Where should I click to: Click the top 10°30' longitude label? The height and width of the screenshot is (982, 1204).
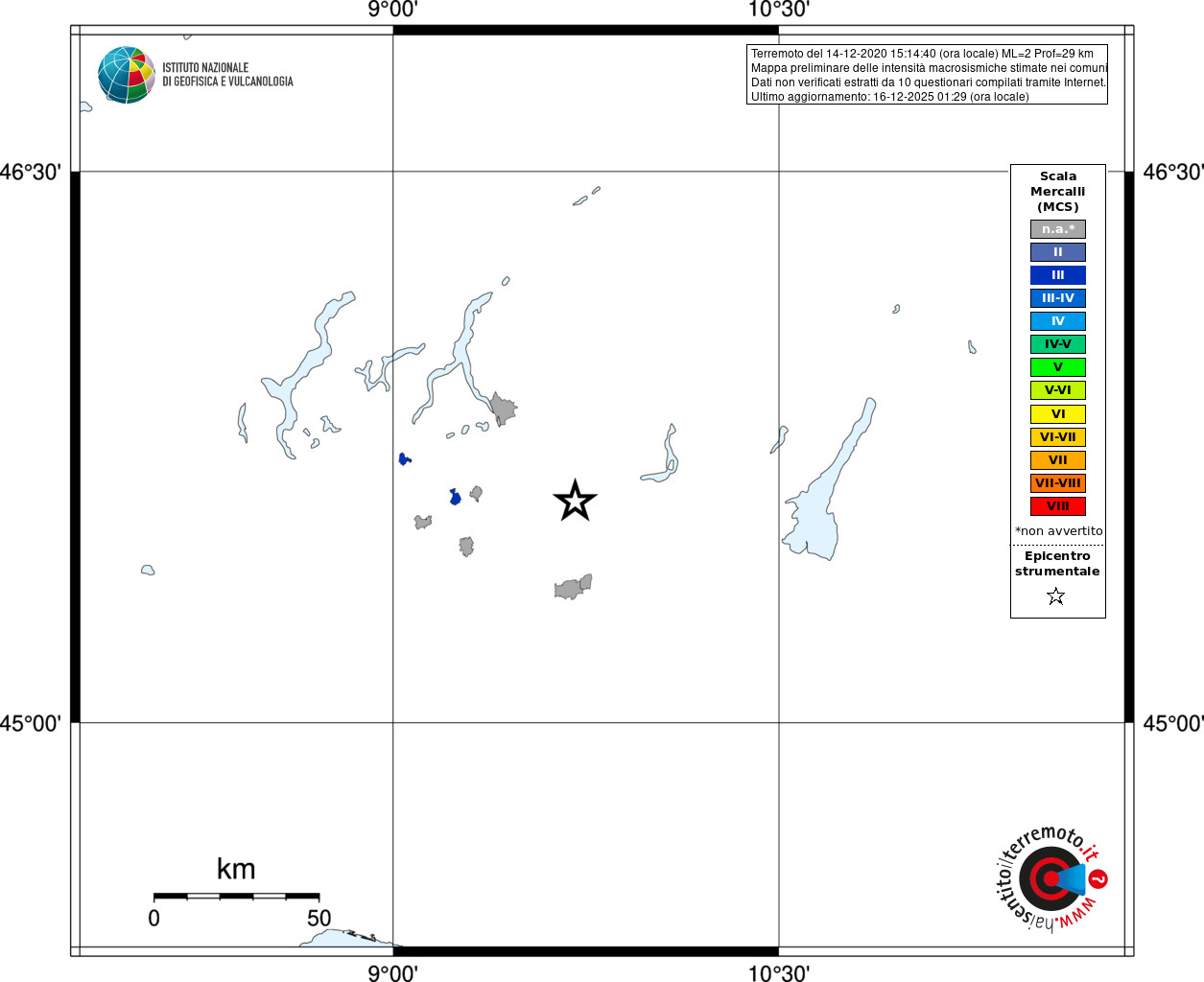778,10
